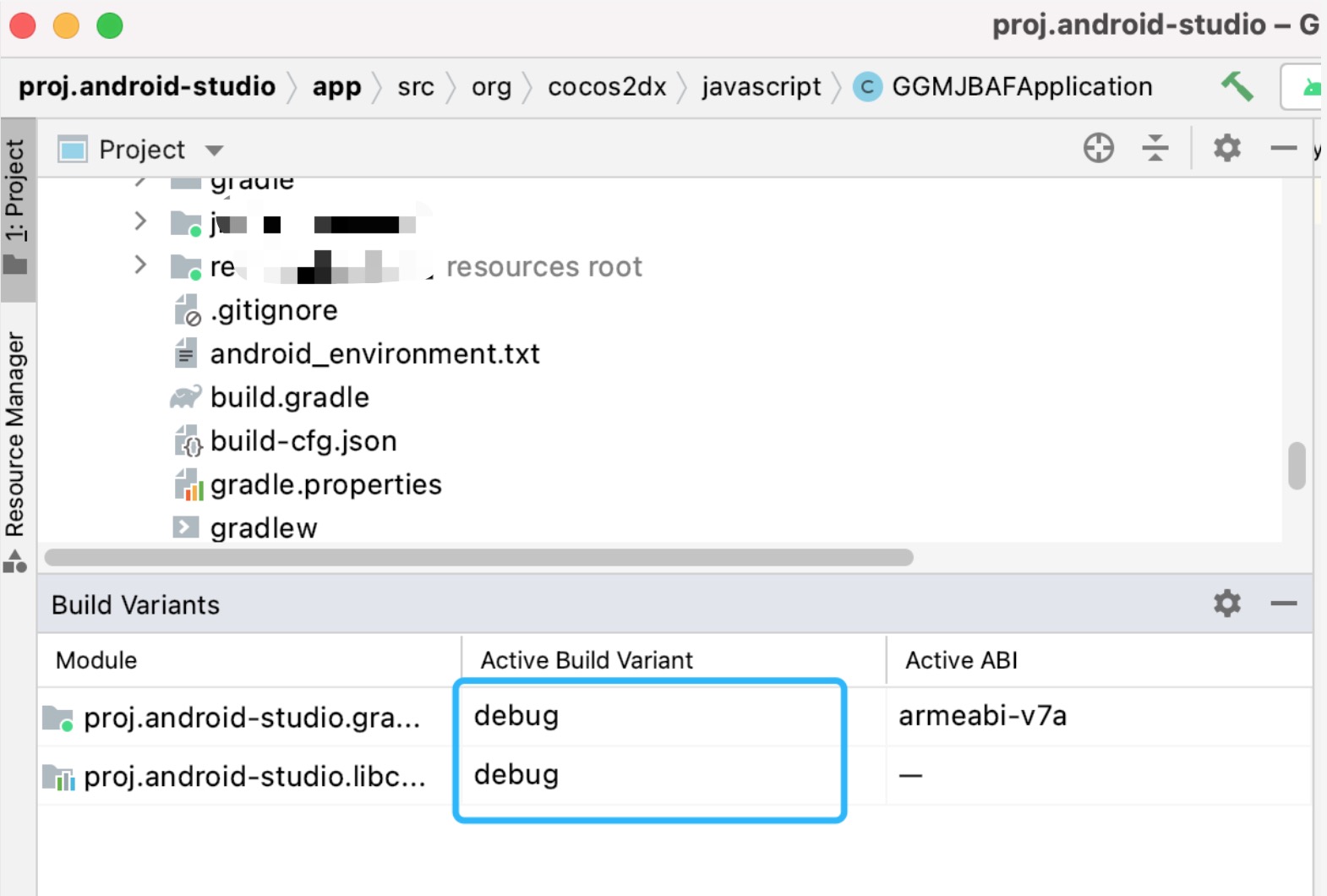Navigate to cocos2dx in the breadcrumb bar

pyautogui.click(x=607, y=85)
